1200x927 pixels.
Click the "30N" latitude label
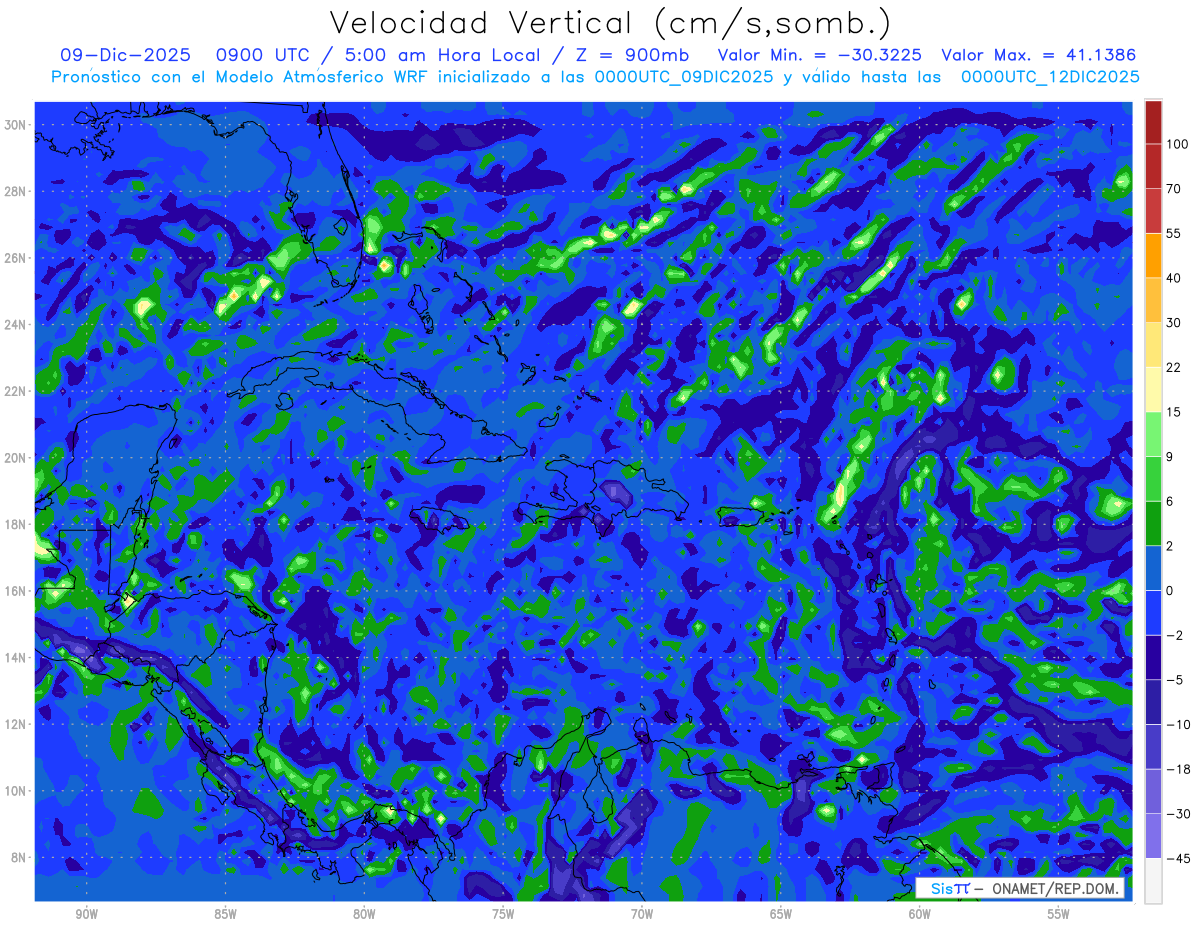tap(16, 124)
